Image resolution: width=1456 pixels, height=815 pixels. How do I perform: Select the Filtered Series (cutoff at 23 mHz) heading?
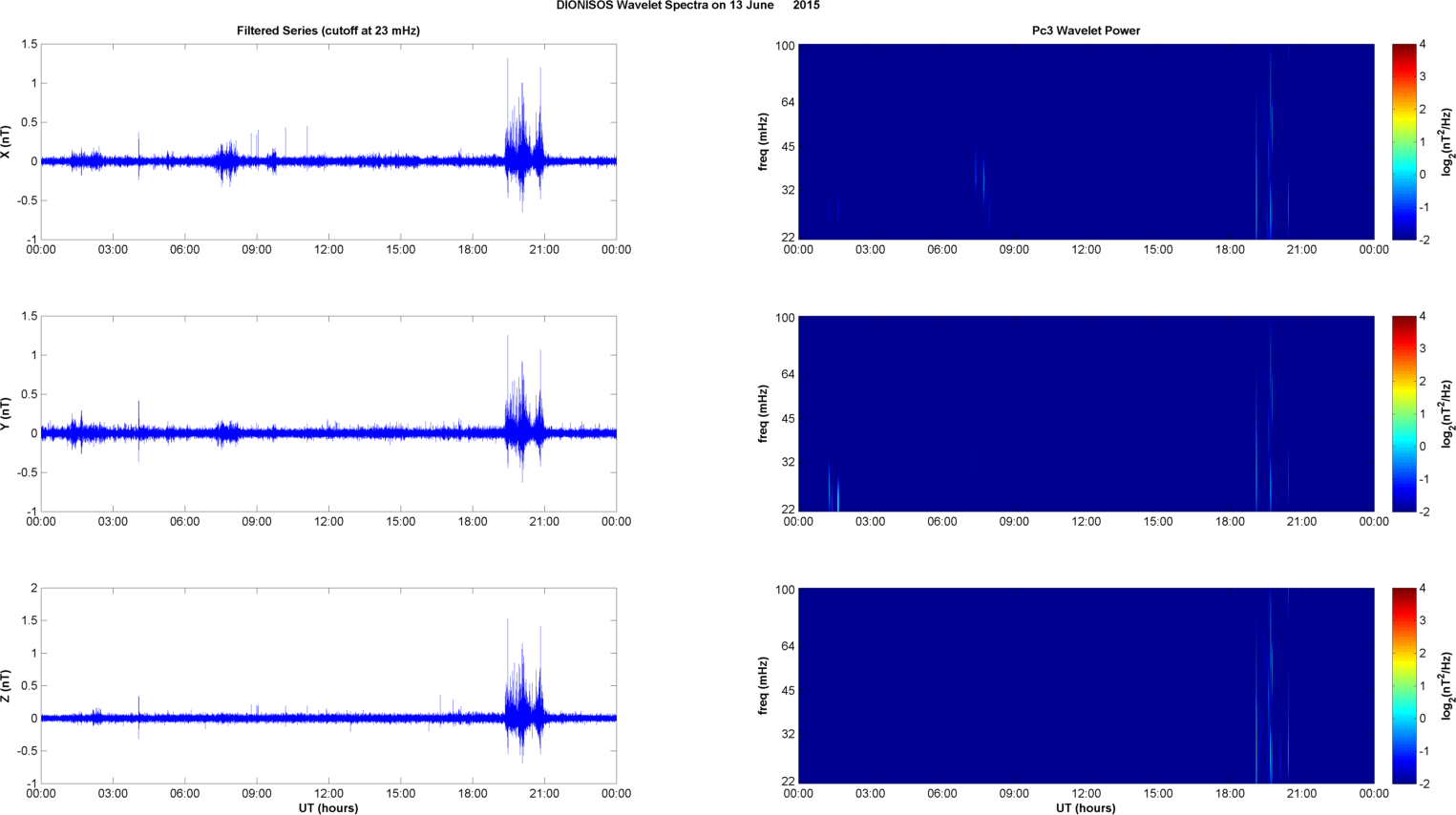click(x=328, y=31)
